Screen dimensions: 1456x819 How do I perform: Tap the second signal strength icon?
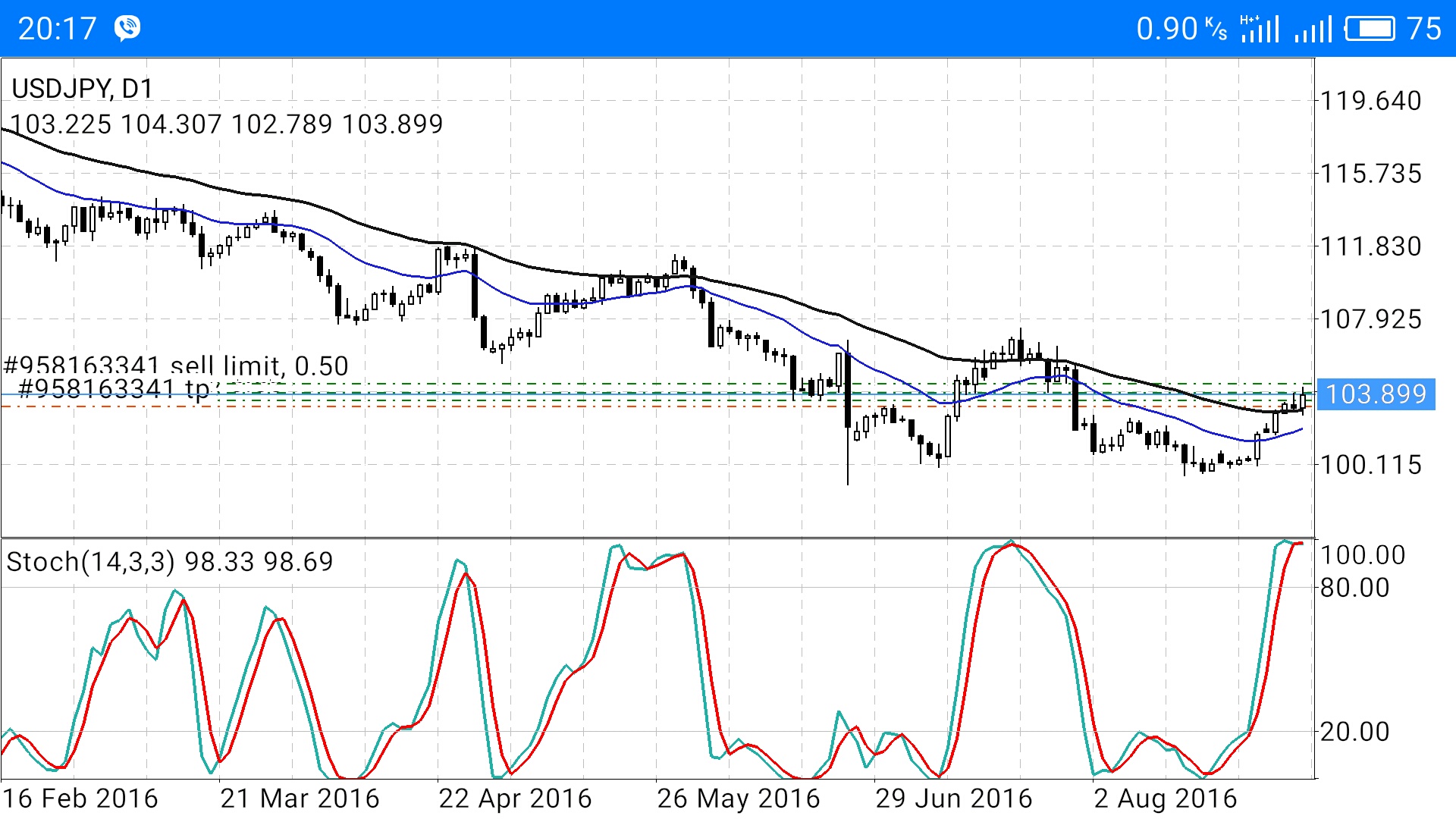point(1313,29)
